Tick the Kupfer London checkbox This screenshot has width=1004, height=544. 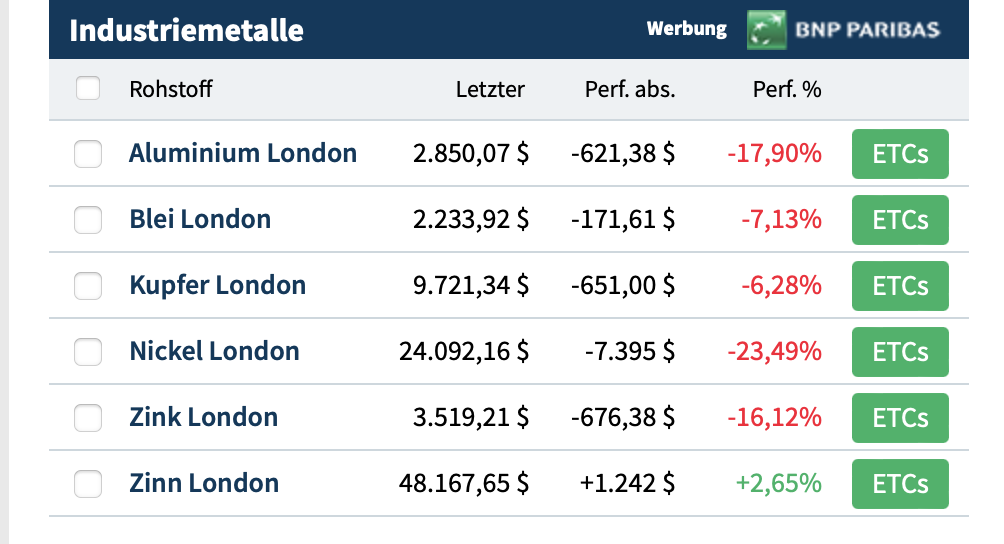pos(88,286)
